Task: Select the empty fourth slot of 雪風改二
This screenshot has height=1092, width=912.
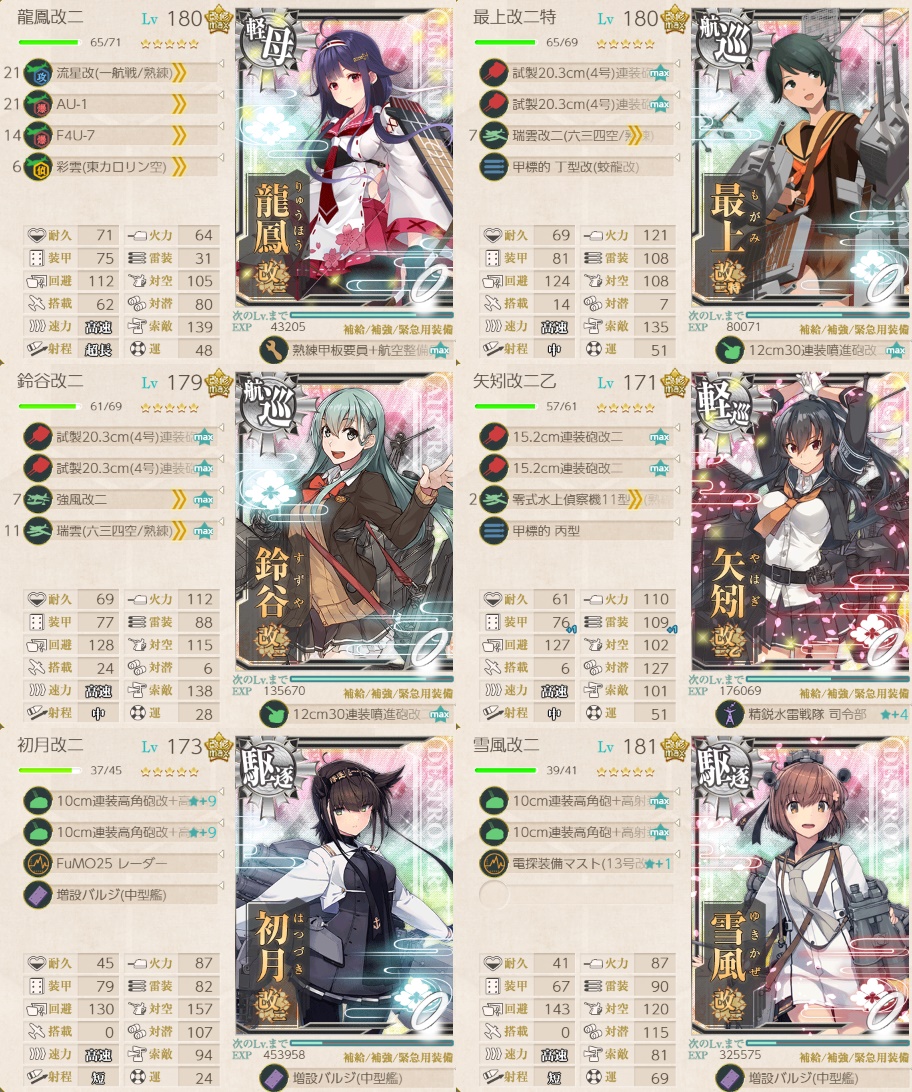Action: tap(576, 895)
